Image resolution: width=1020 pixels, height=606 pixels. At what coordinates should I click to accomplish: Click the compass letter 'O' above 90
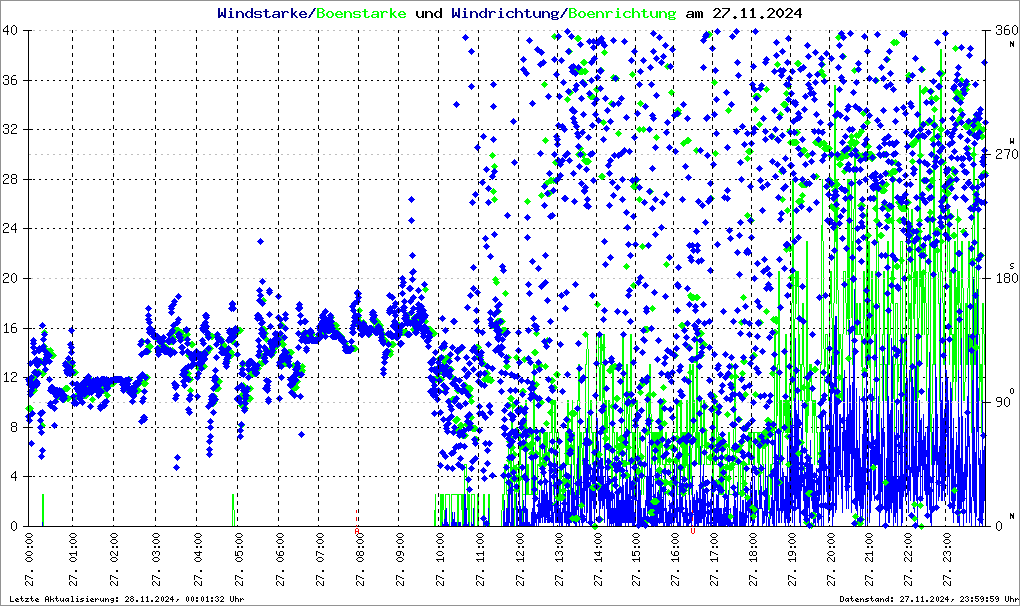(1012, 391)
